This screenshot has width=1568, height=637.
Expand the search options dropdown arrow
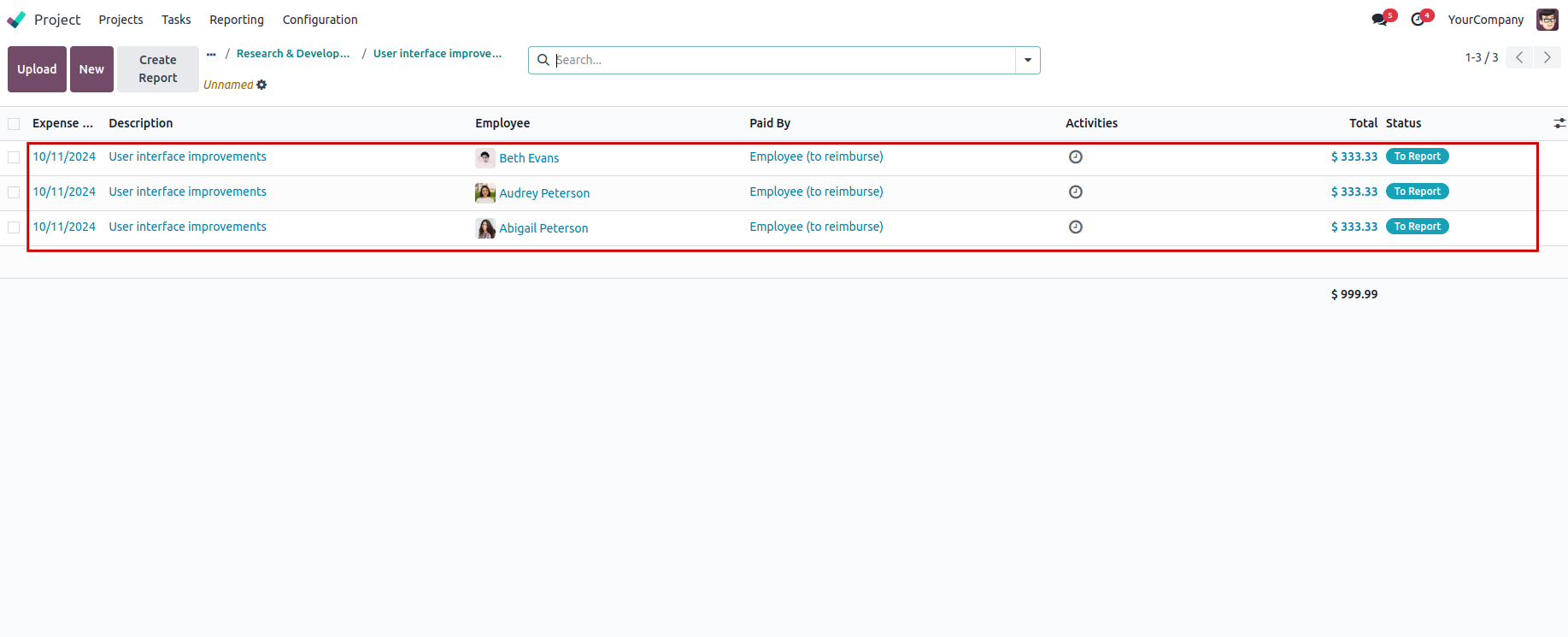pyautogui.click(x=1027, y=61)
